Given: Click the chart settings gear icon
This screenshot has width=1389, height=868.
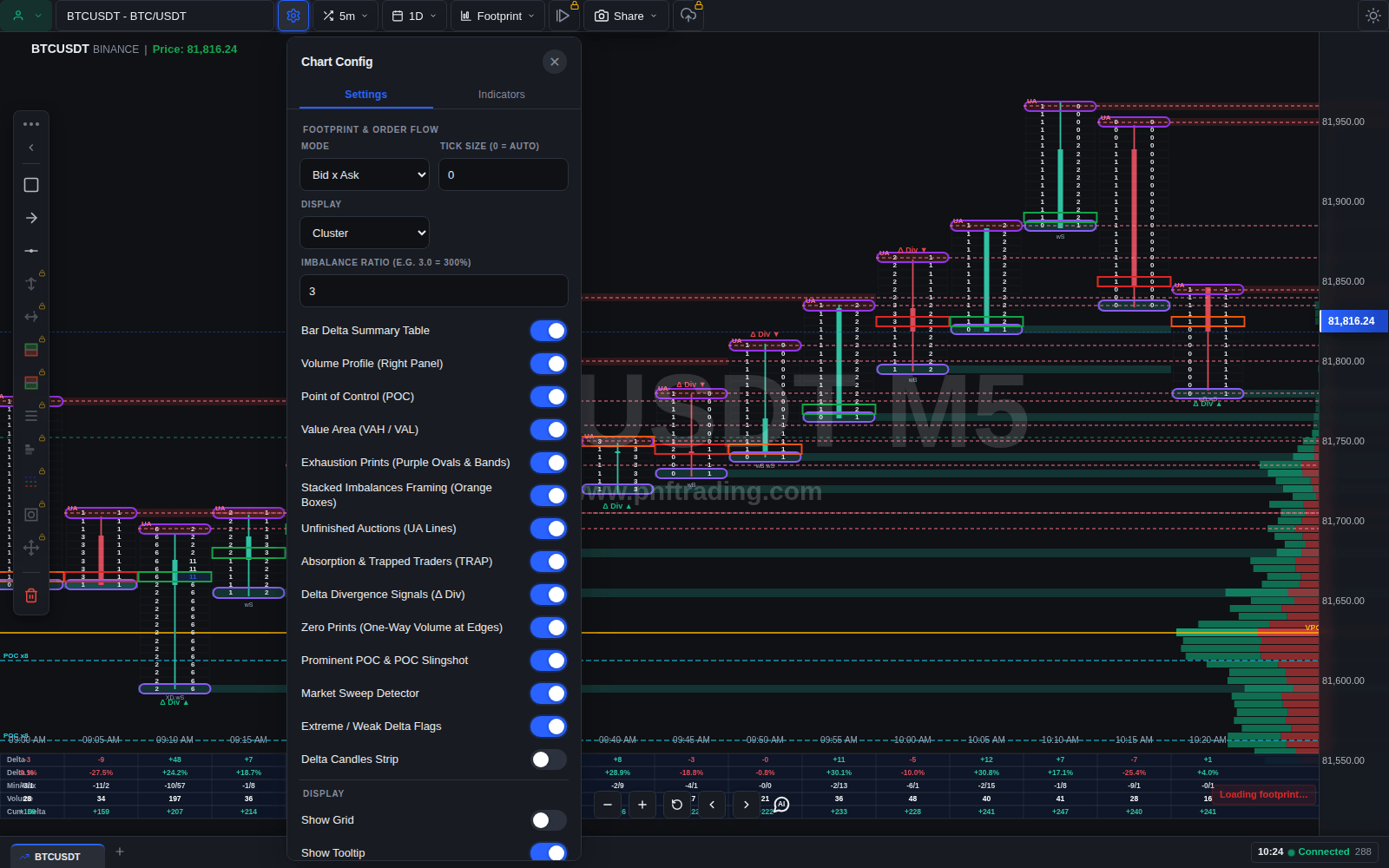Looking at the screenshot, I should click(x=293, y=16).
